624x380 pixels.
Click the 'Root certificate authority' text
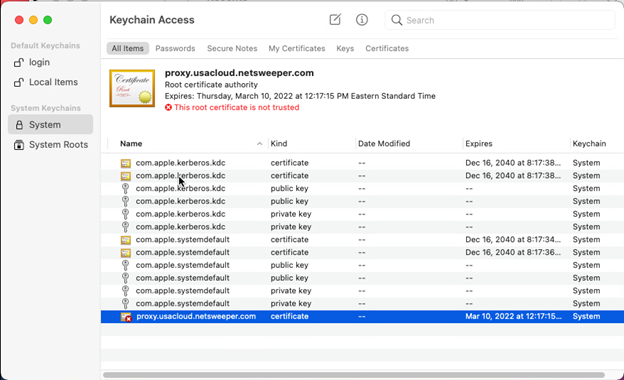[211, 85]
